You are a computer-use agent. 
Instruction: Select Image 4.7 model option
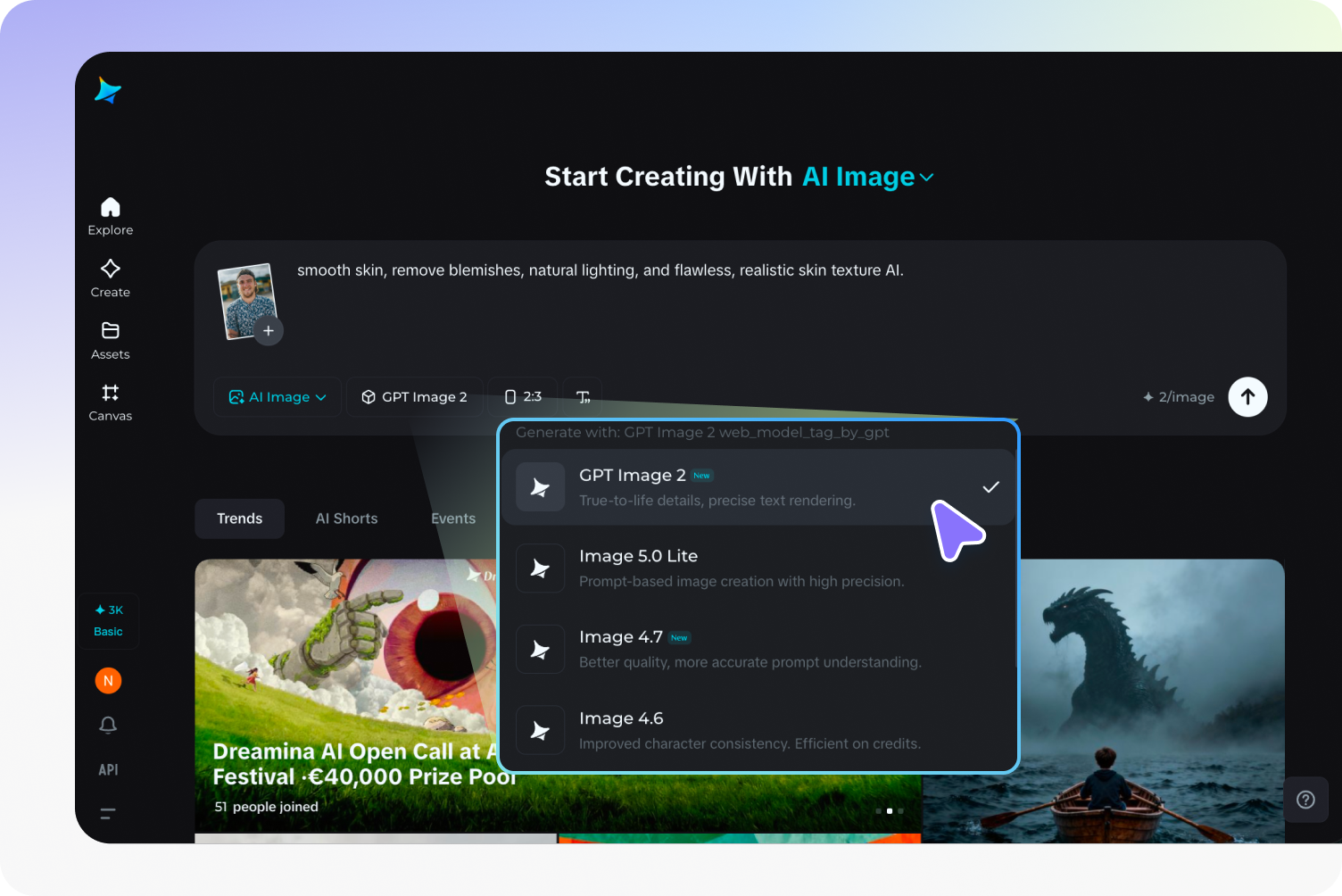coord(758,649)
